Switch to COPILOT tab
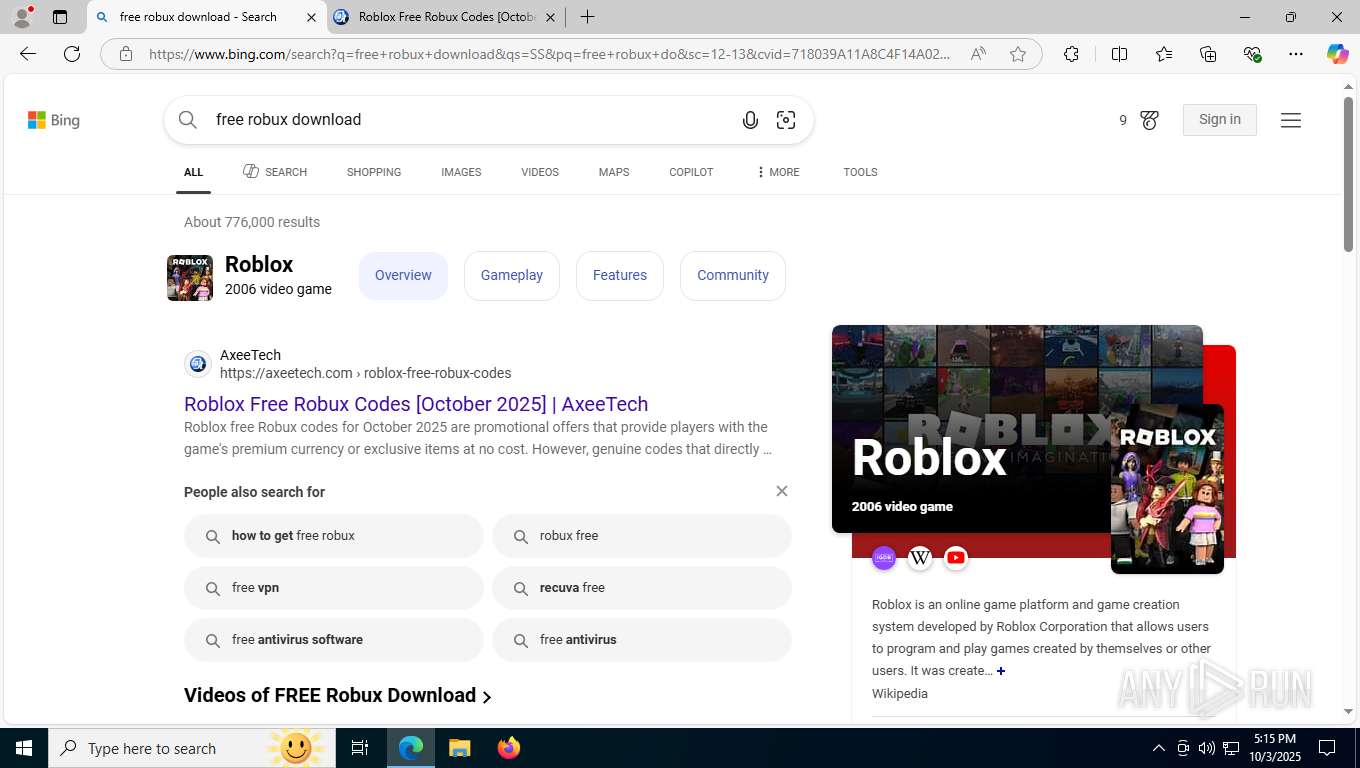The width and height of the screenshot is (1360, 768). [691, 172]
